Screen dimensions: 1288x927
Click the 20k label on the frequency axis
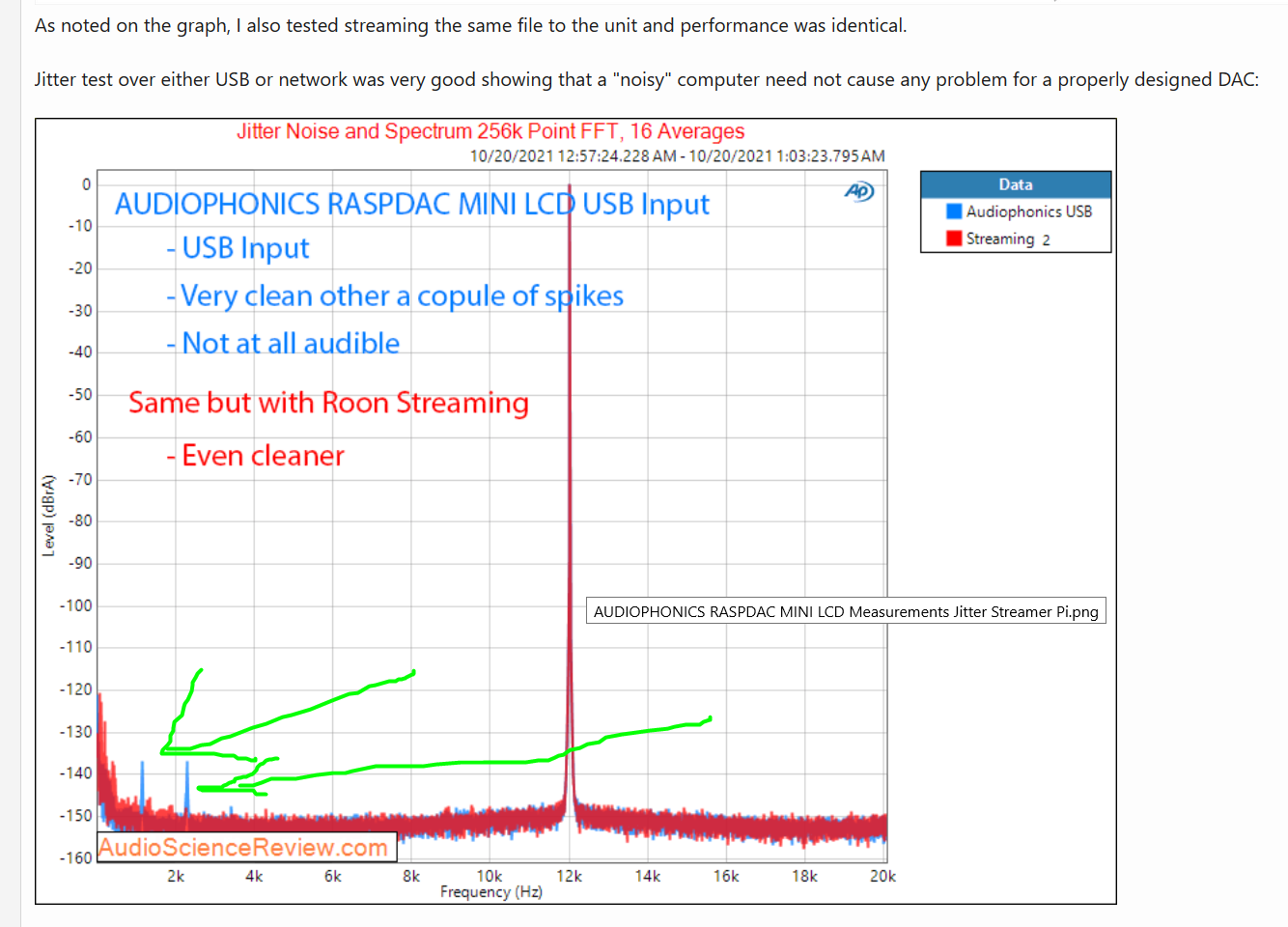pos(882,876)
